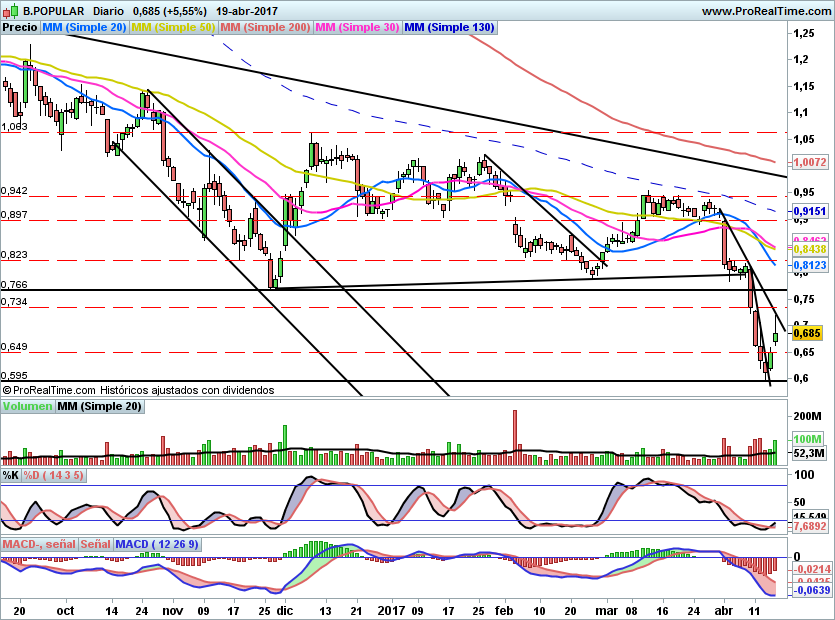835x620 pixels.
Task: Click the dic marker on time axis
Action: [284, 608]
